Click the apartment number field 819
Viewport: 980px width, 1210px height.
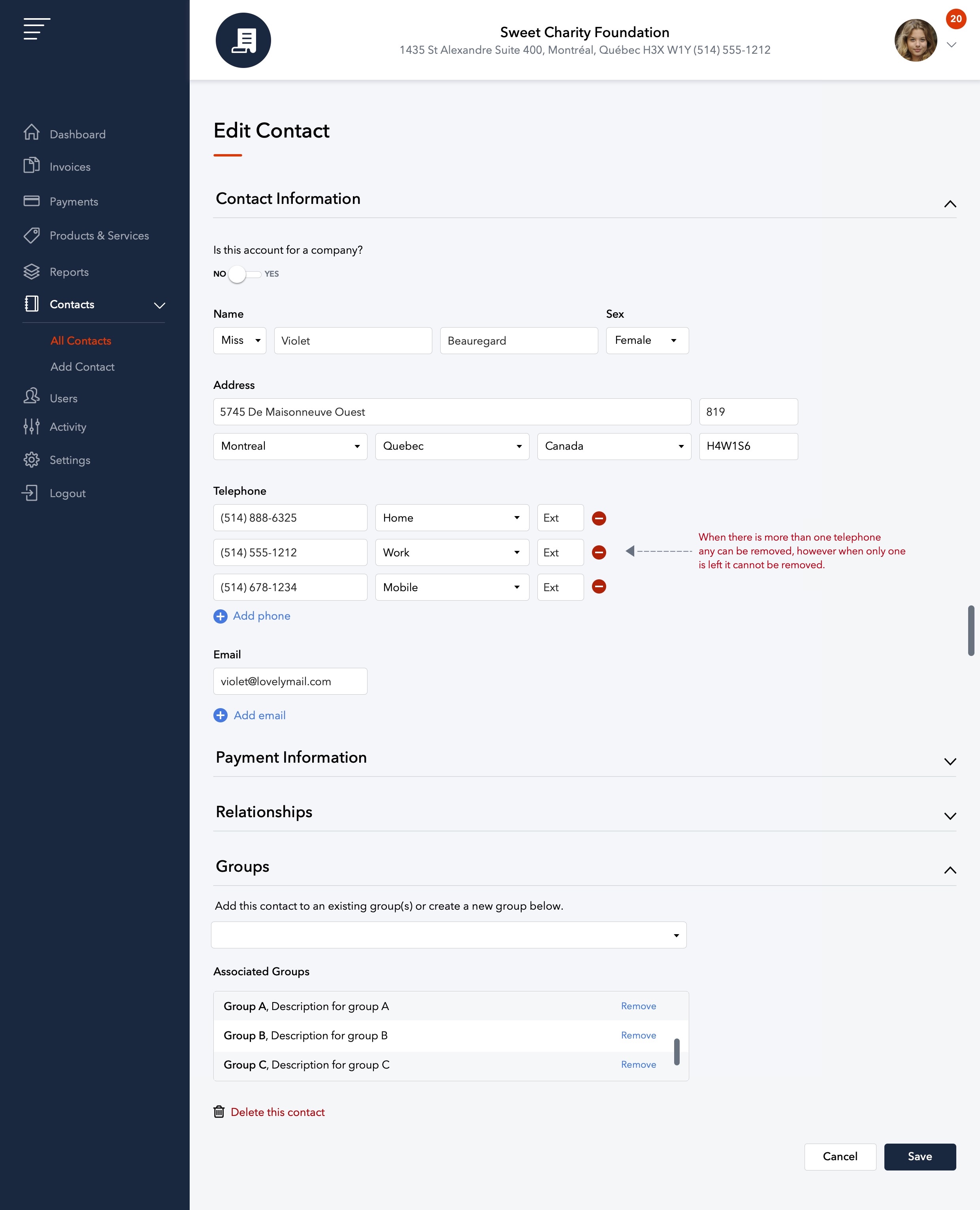pyautogui.click(x=748, y=411)
